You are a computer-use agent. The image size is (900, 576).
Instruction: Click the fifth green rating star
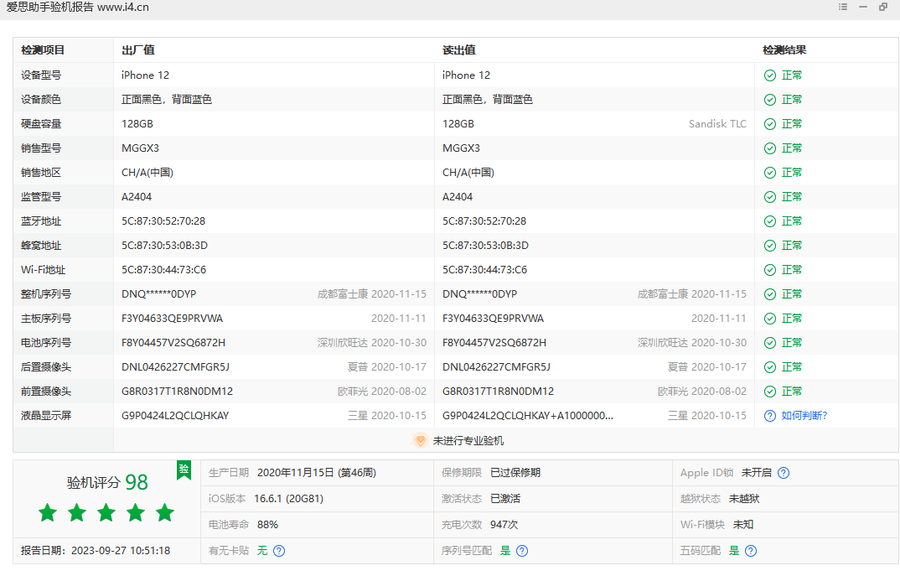(x=165, y=513)
